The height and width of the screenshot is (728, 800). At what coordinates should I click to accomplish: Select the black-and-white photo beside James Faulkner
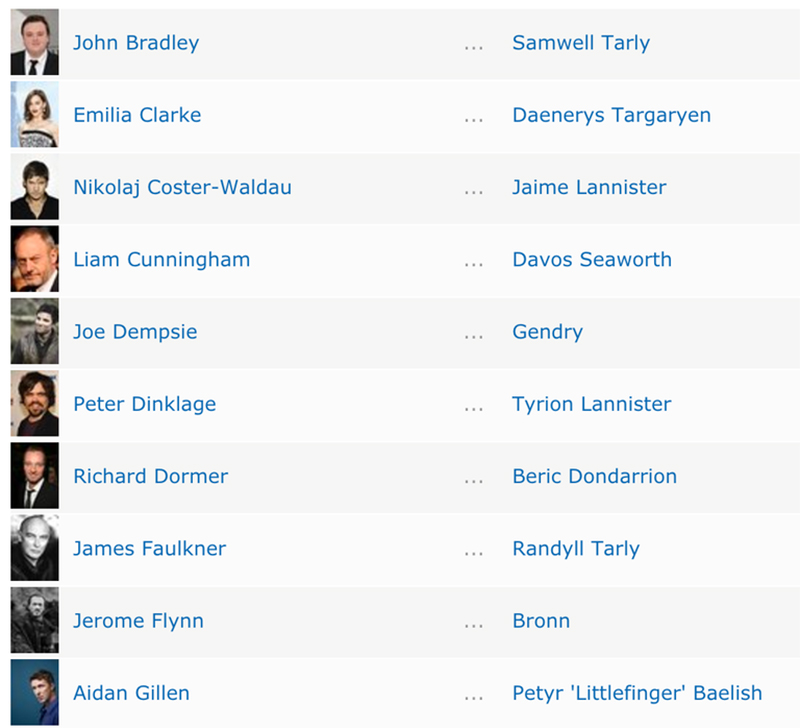pyautogui.click(x=34, y=548)
